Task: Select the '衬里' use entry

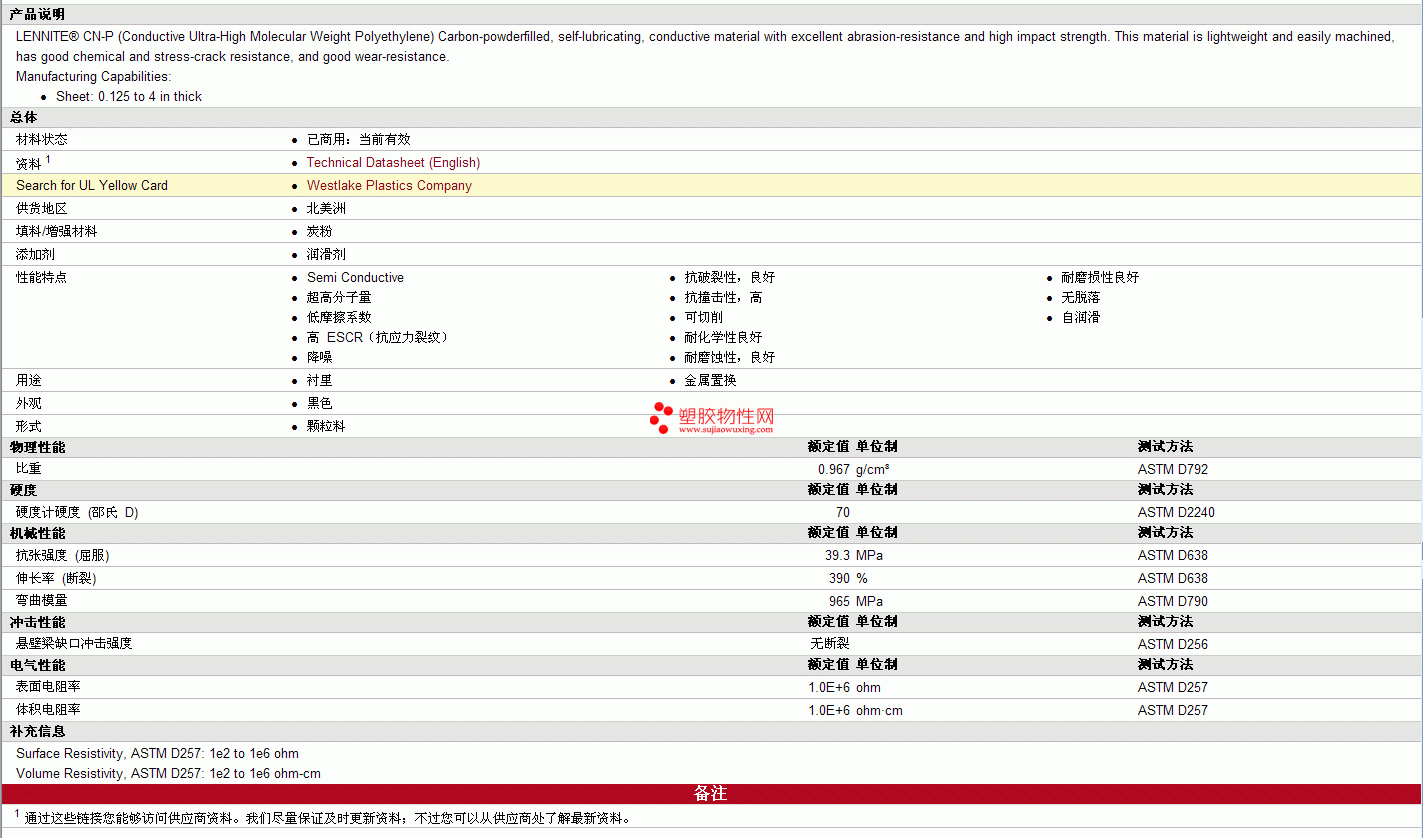Action: (320, 380)
